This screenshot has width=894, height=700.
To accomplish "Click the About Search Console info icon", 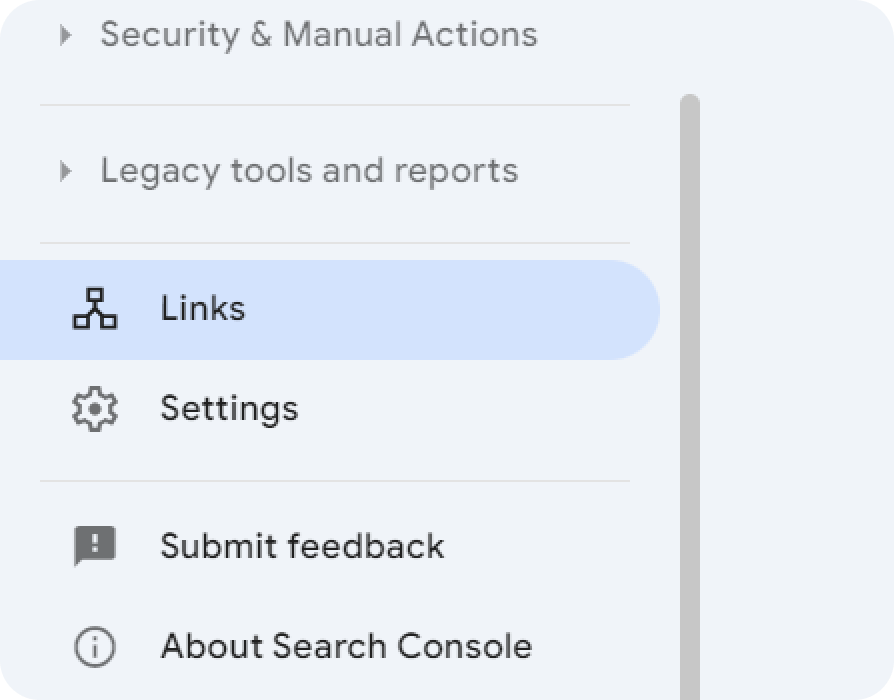I will [95, 646].
